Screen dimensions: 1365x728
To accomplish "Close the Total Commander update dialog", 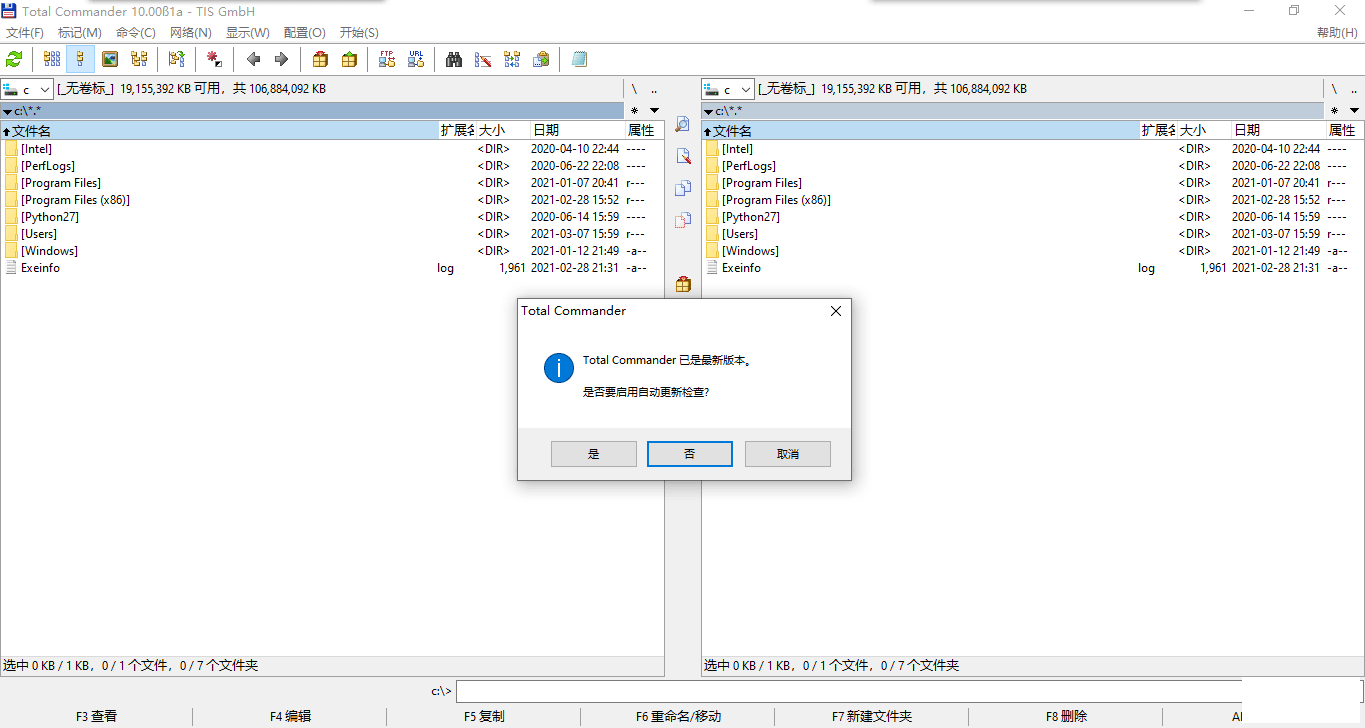I will pyautogui.click(x=836, y=311).
